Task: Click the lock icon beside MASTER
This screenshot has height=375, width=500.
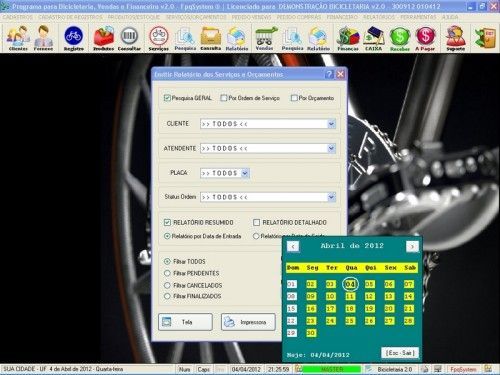Action: [x=298, y=369]
